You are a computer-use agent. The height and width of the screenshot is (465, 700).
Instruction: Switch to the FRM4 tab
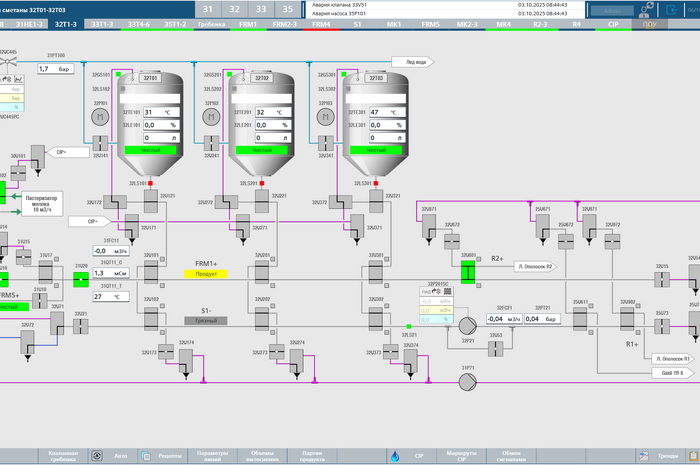coord(321,23)
